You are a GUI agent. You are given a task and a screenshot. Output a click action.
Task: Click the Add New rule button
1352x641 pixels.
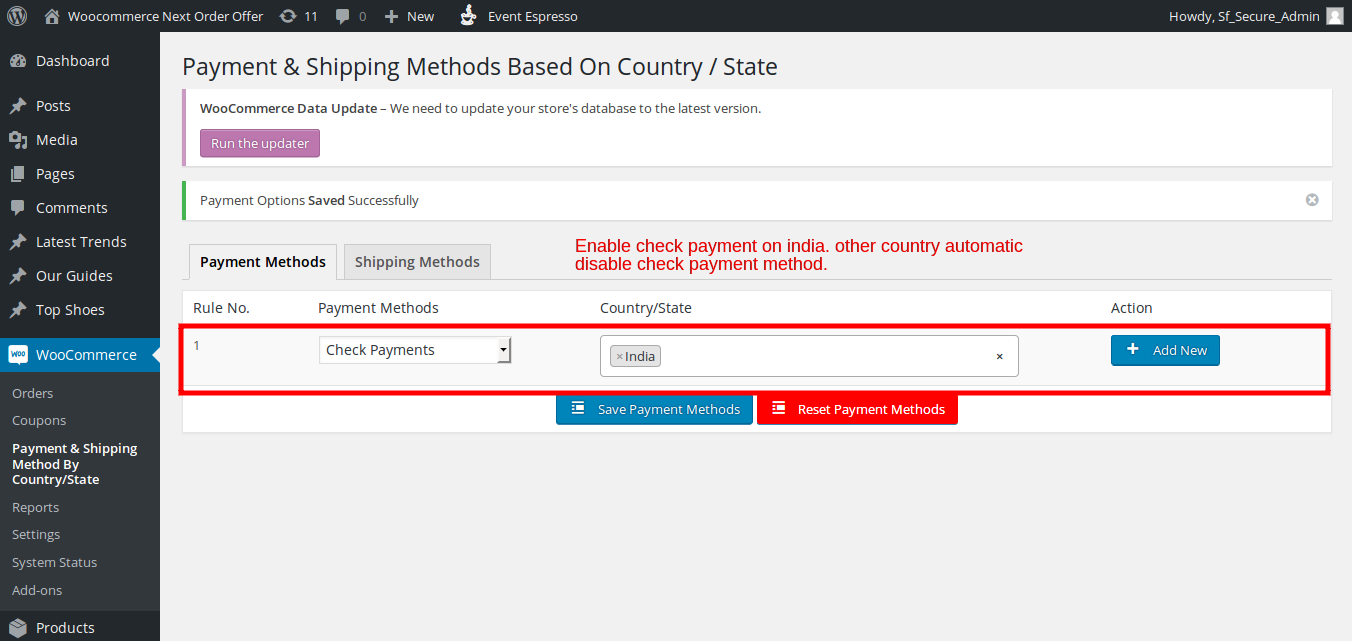(x=1165, y=350)
